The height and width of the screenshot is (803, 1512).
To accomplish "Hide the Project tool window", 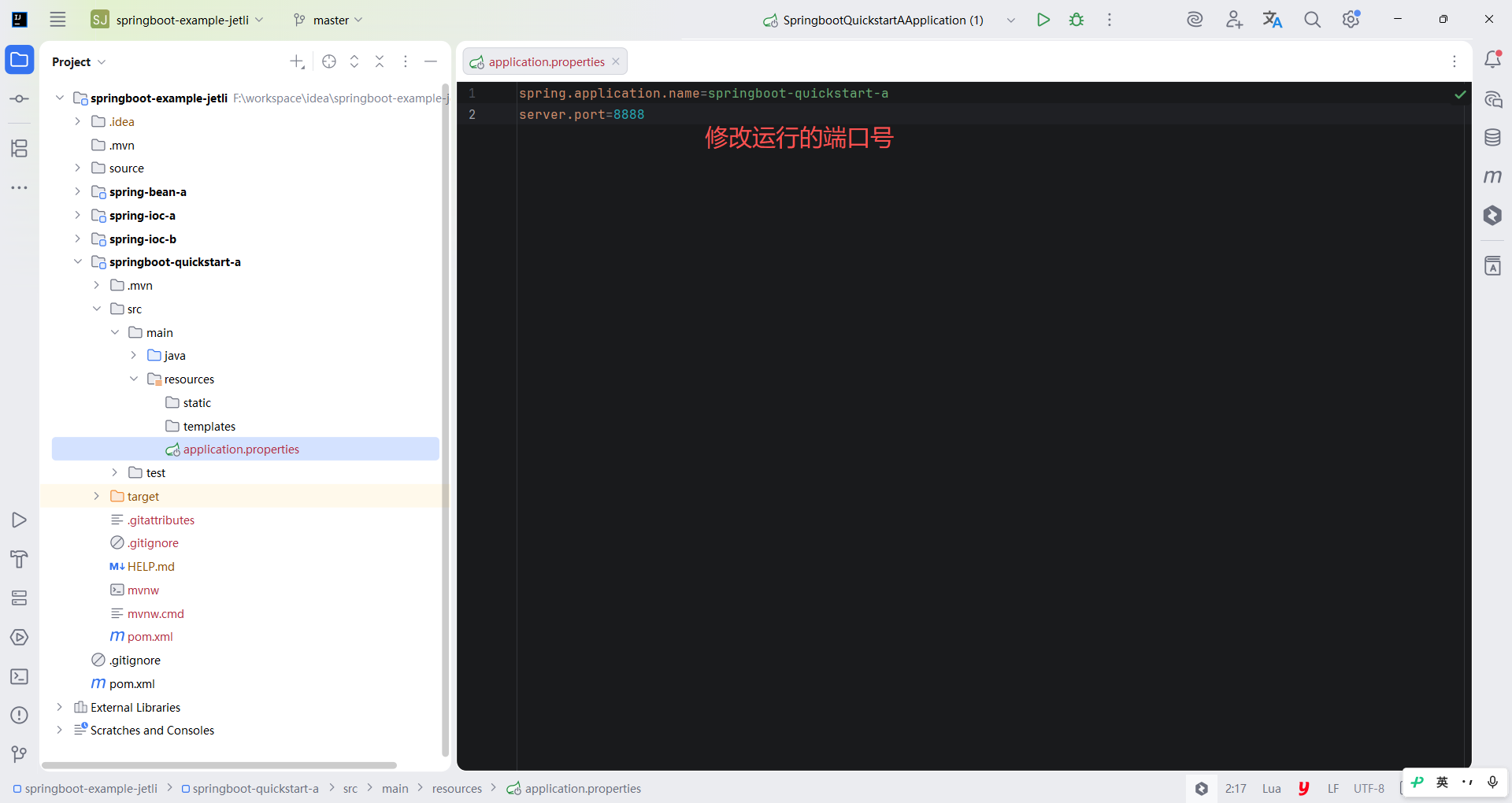I will point(431,61).
